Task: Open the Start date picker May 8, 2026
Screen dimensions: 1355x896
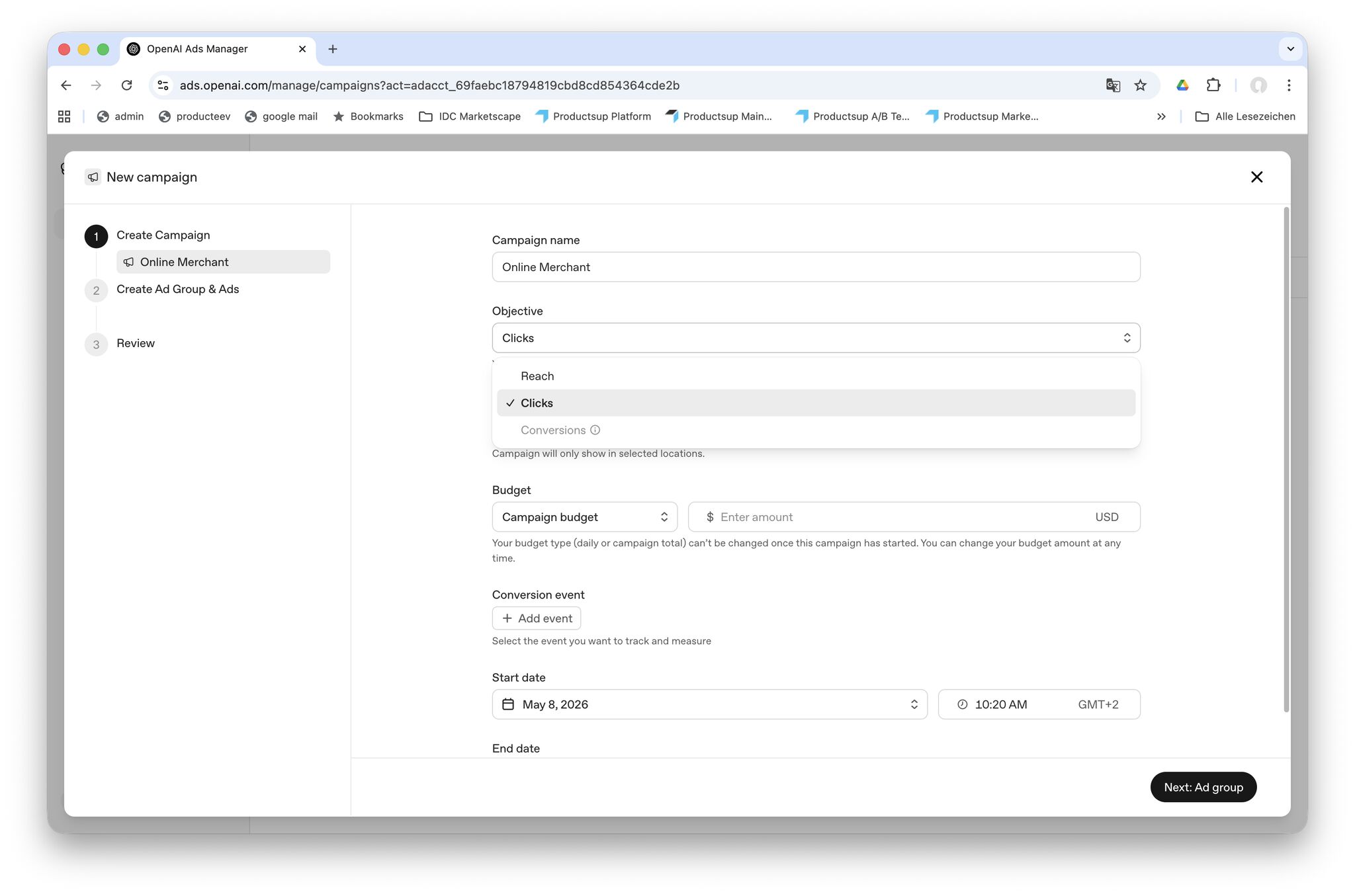Action: [709, 704]
